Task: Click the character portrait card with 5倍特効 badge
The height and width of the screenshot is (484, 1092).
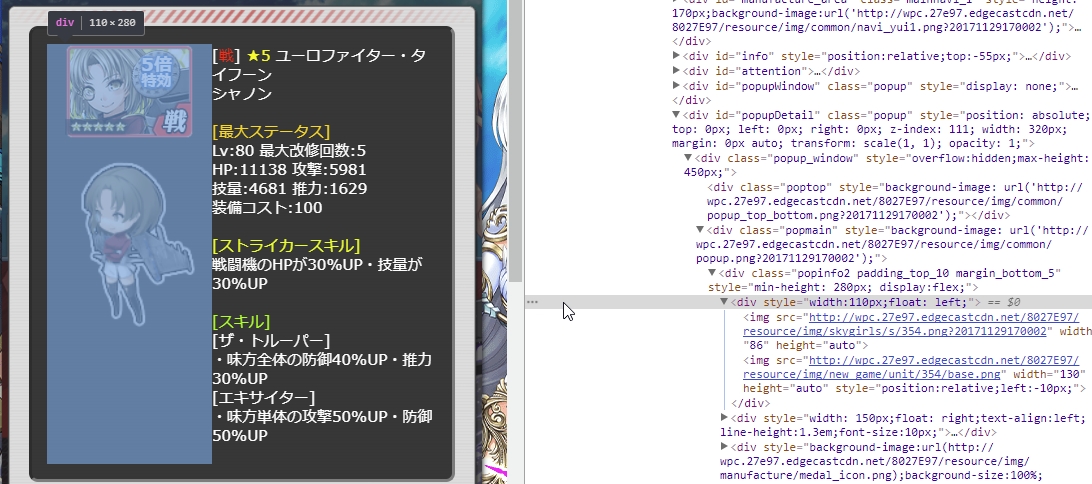Action: click(x=130, y=92)
